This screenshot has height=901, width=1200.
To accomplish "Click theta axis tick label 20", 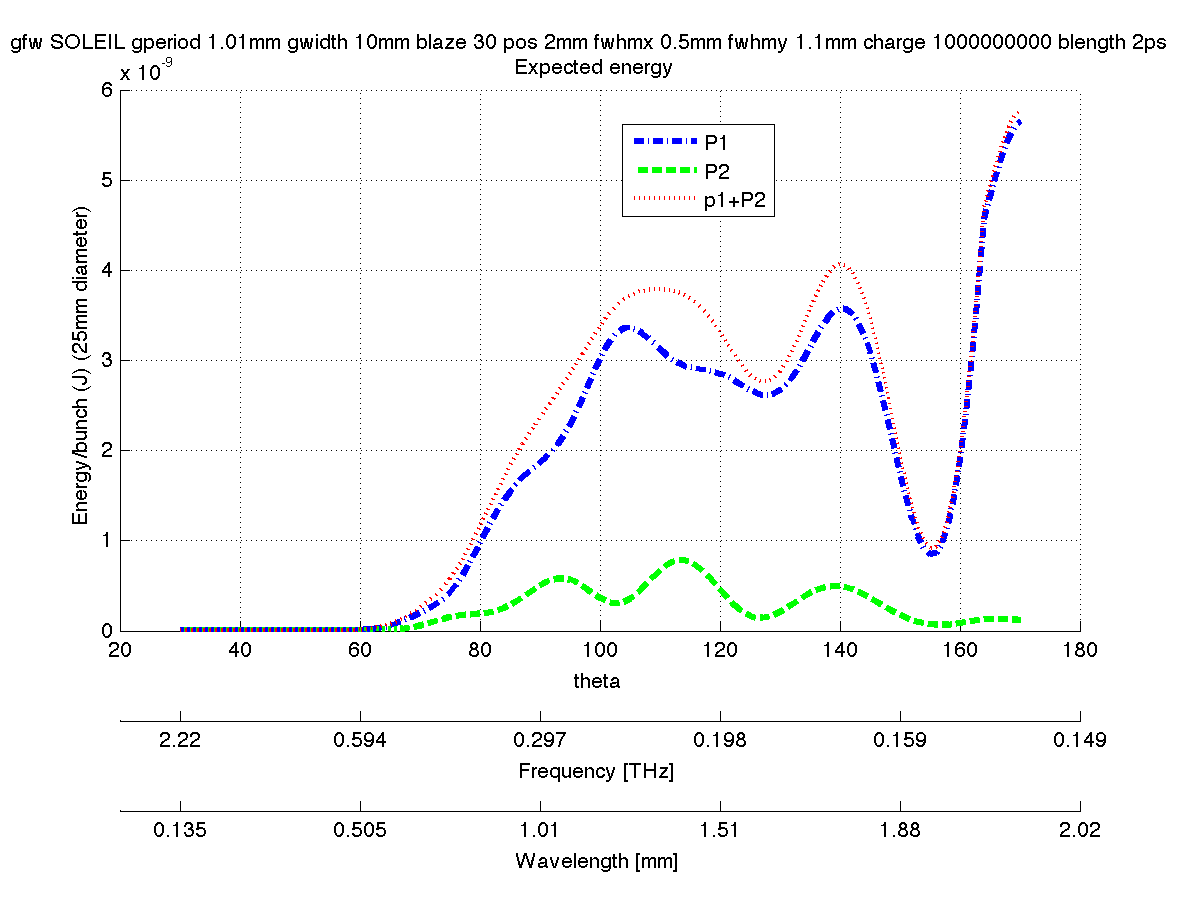I will coord(119,650).
